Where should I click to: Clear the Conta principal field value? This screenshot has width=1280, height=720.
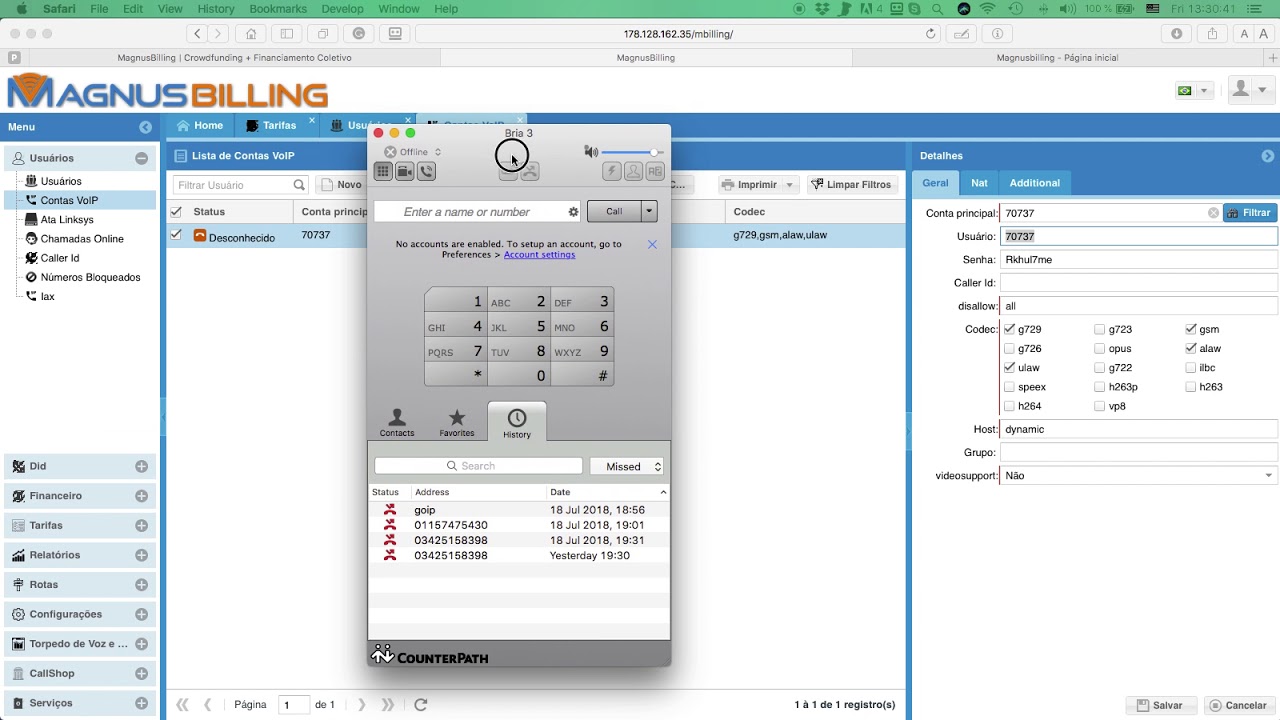pyautogui.click(x=1213, y=213)
